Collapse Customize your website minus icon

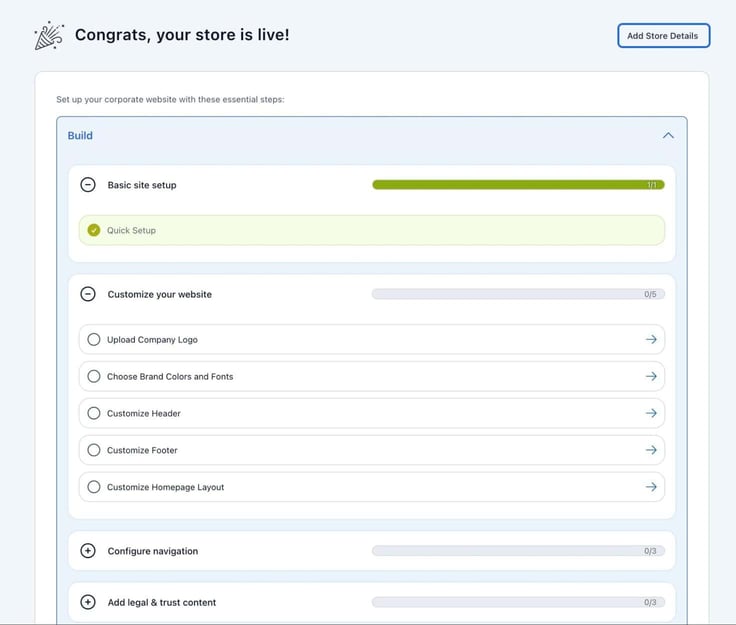tap(88, 294)
